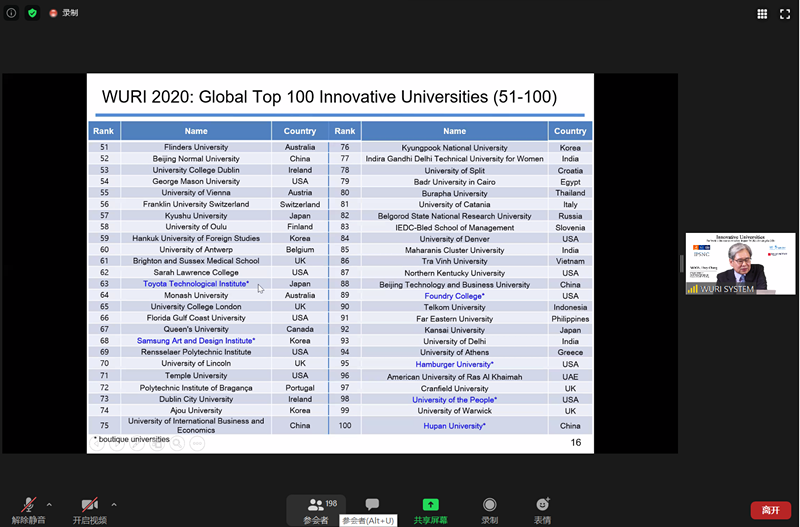800x527 pixels.
Task: Click the divider handle beside video panel
Action: [682, 263]
